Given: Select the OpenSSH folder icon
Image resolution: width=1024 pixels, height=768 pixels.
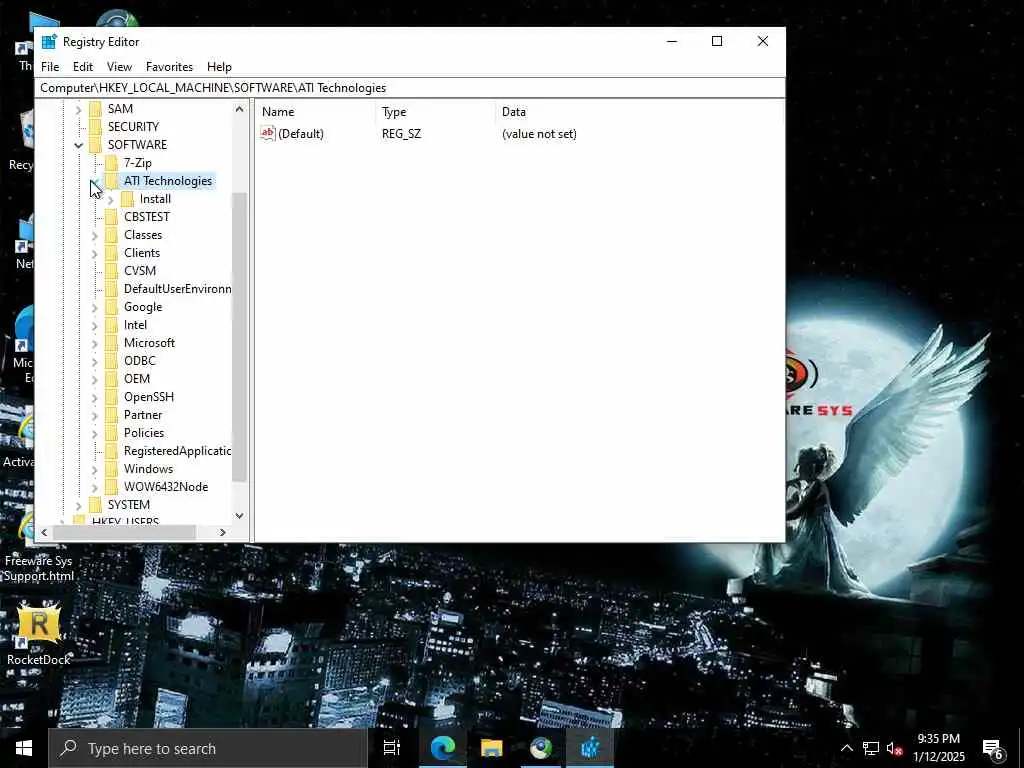Looking at the screenshot, I should [112, 396].
